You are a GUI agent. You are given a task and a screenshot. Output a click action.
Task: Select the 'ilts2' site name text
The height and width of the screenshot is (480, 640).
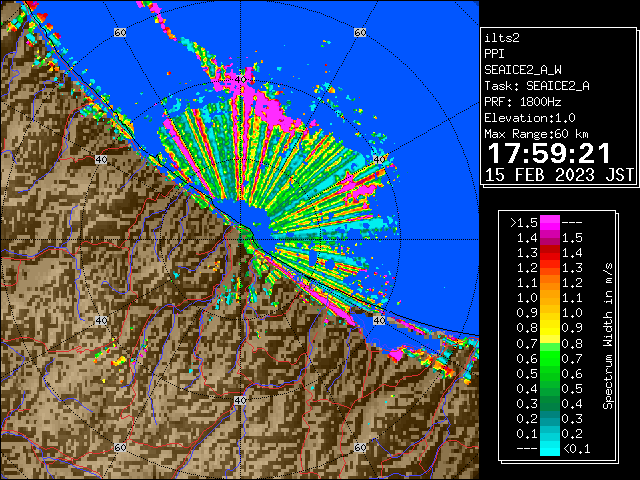(x=502, y=38)
